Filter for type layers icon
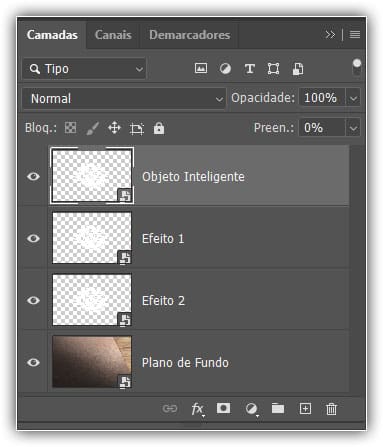The image size is (383, 447). [250, 69]
